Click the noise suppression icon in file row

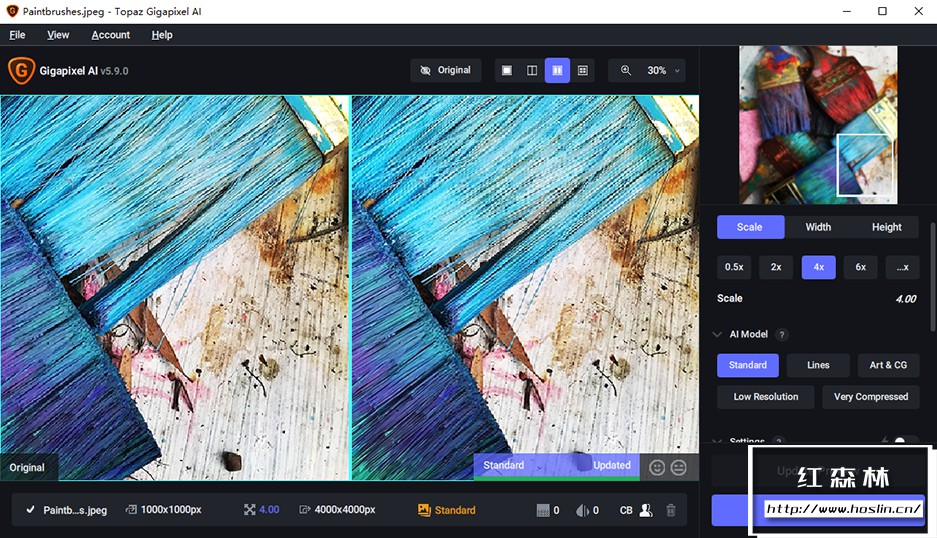(543, 511)
